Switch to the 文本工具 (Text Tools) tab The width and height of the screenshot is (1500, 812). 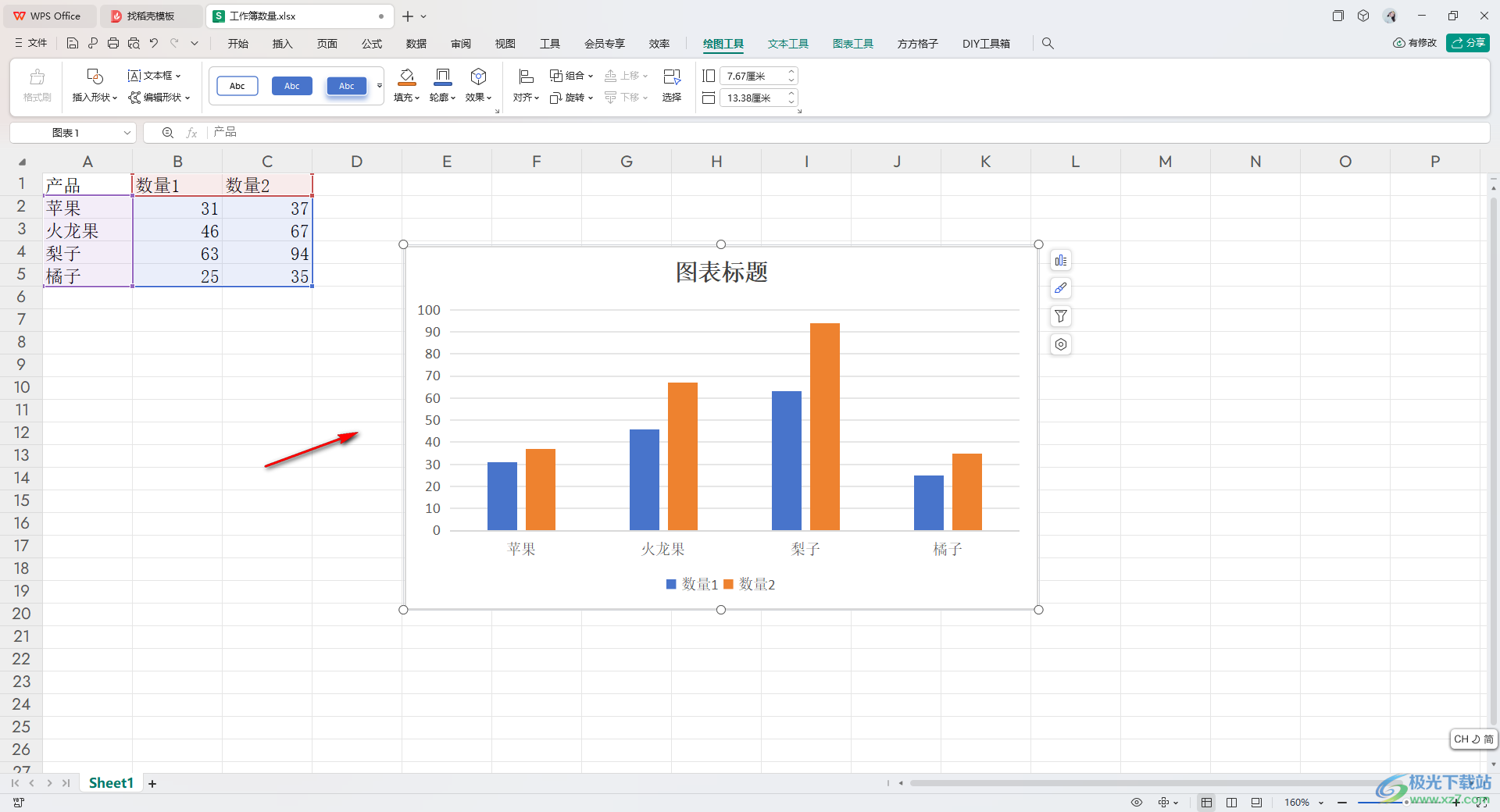click(x=788, y=44)
